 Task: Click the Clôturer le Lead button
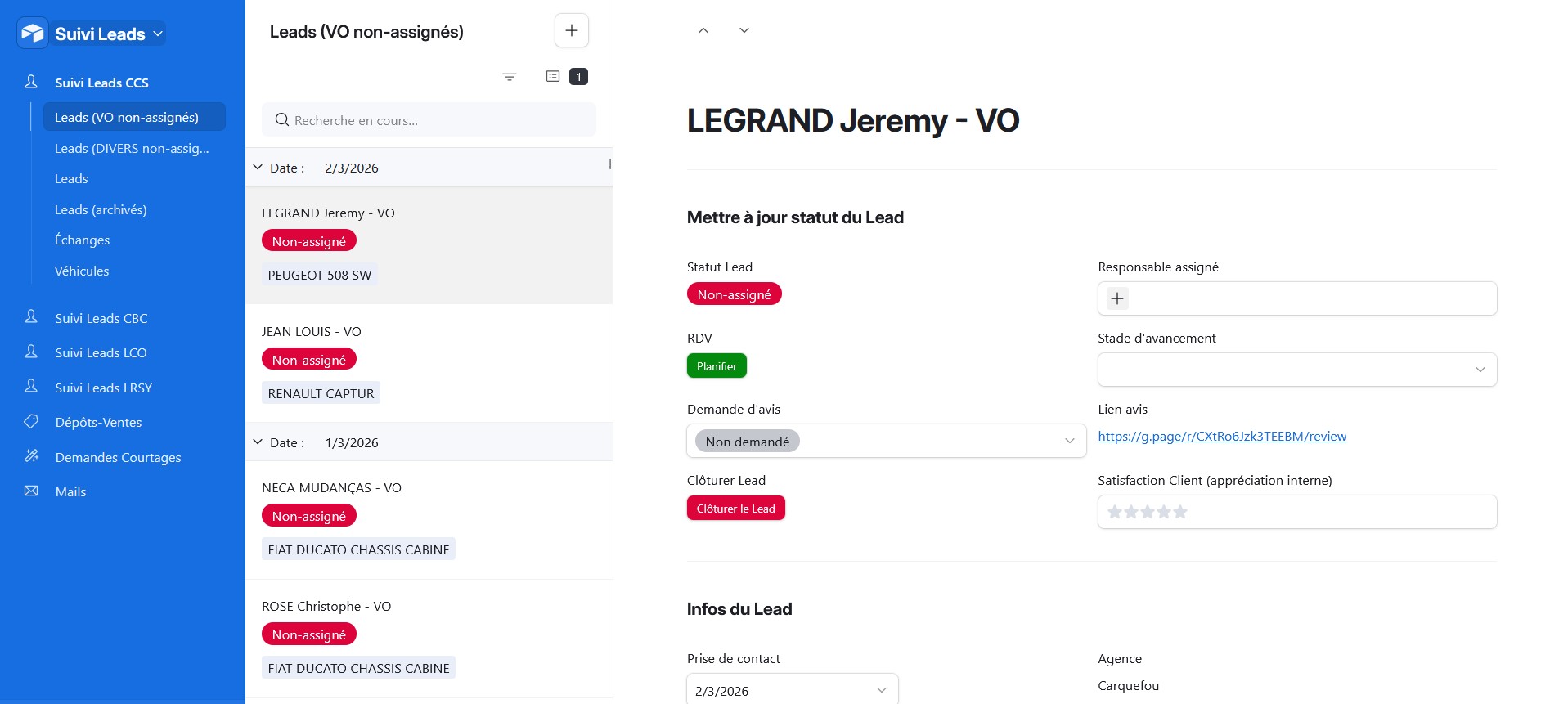[x=735, y=509]
